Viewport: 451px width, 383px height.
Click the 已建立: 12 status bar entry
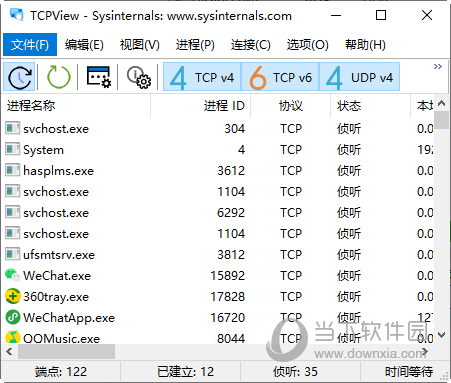tap(186, 371)
